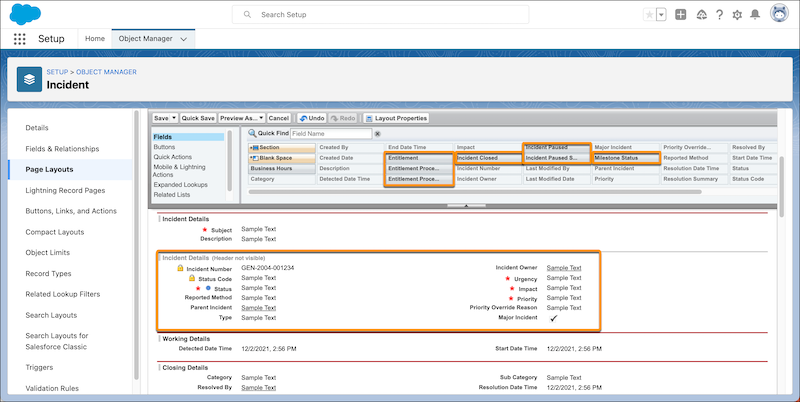Click the Quick Find magnifier icon
This screenshot has width=800, height=402.
click(252, 134)
